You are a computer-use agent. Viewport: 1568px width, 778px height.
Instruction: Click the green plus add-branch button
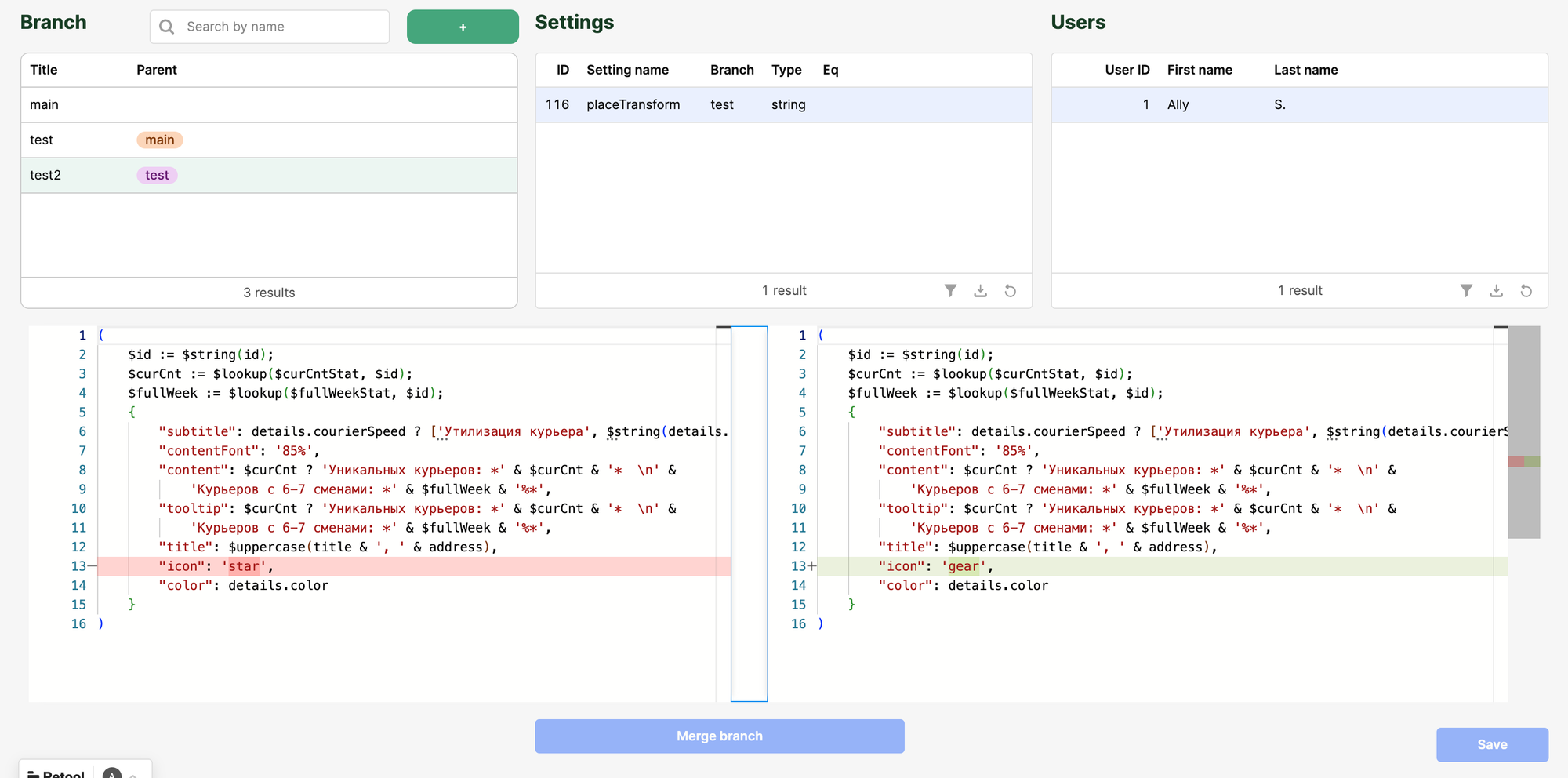point(463,27)
